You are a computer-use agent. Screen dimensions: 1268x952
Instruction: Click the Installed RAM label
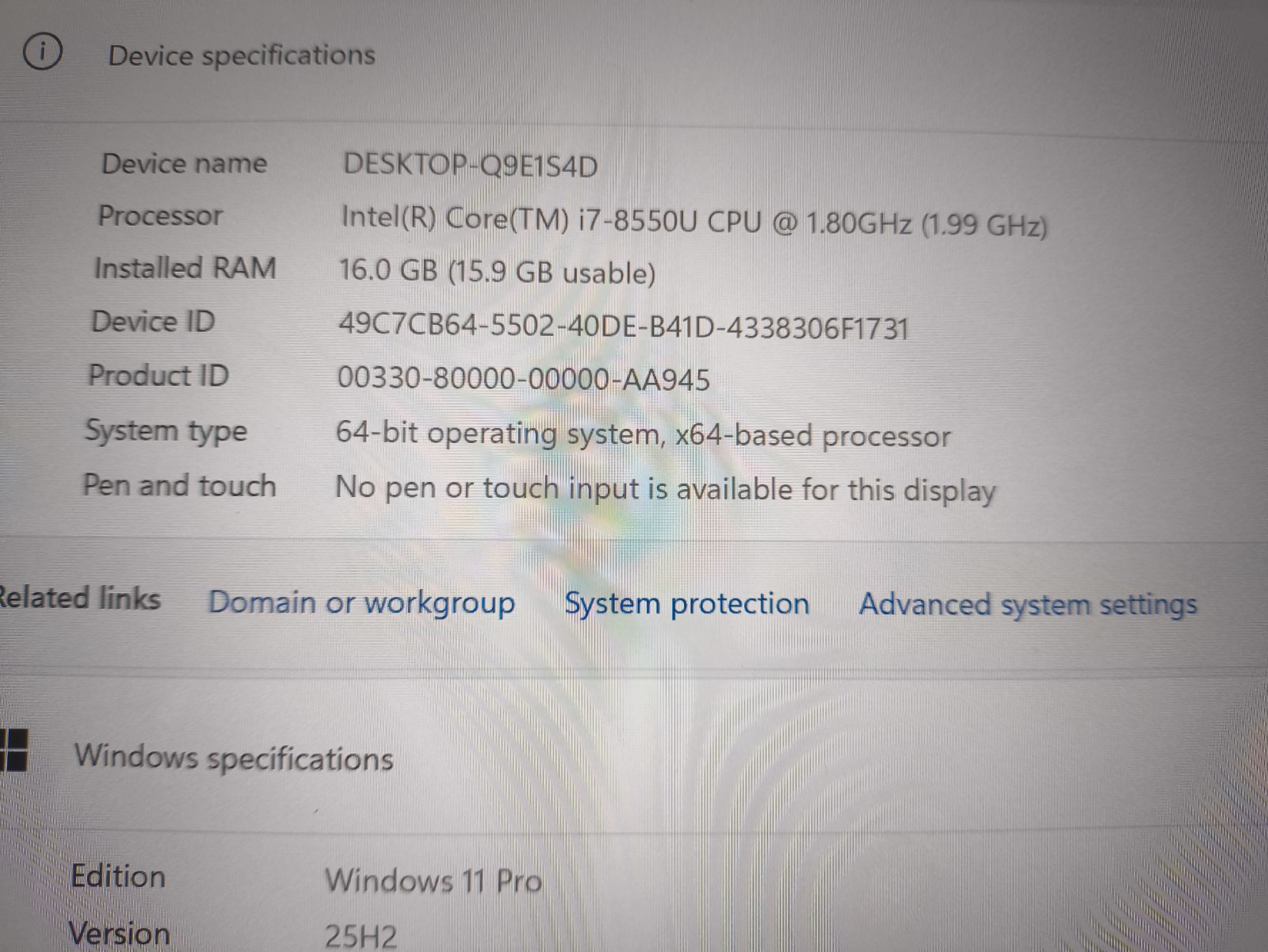click(185, 268)
